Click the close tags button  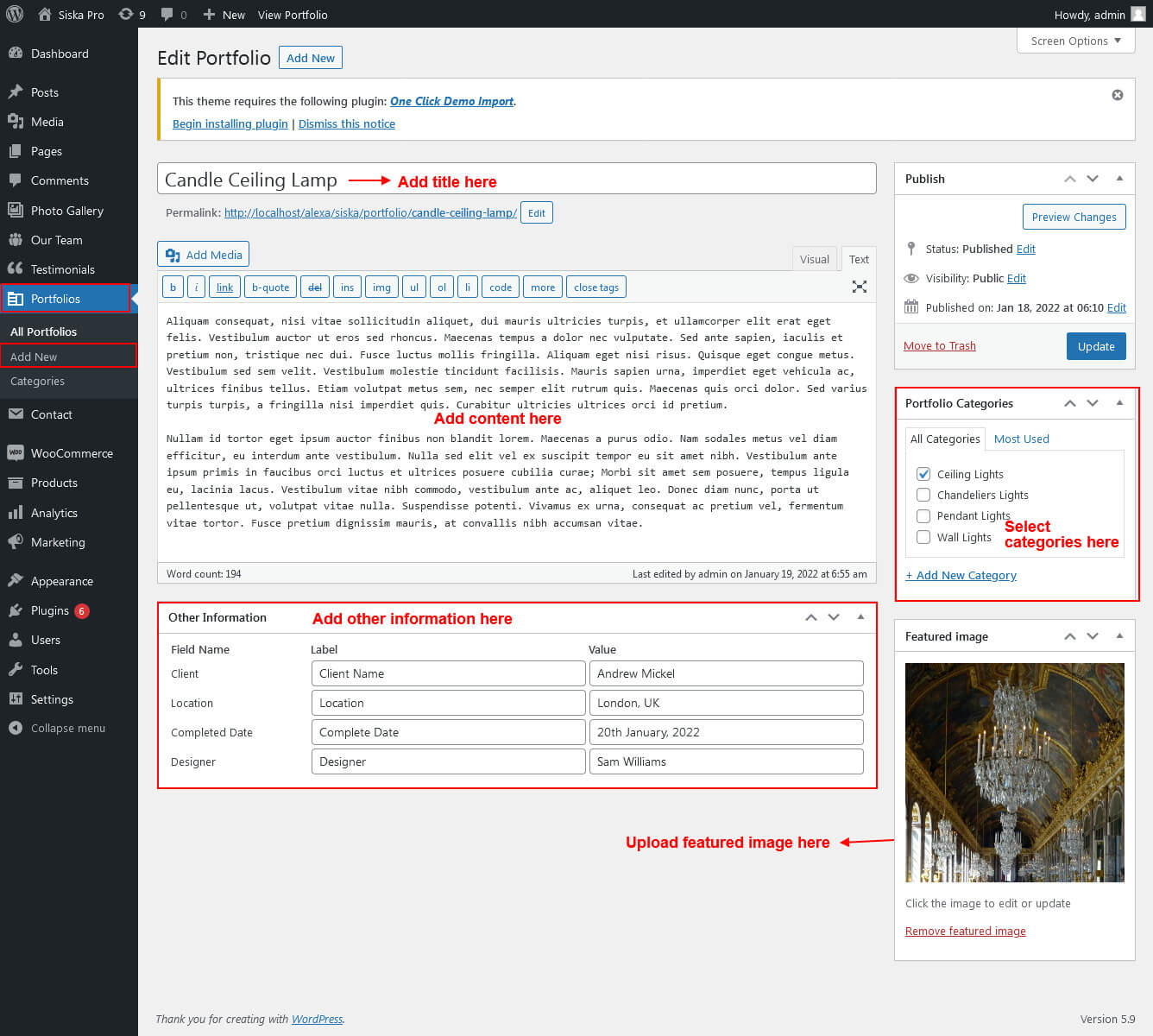(596, 287)
